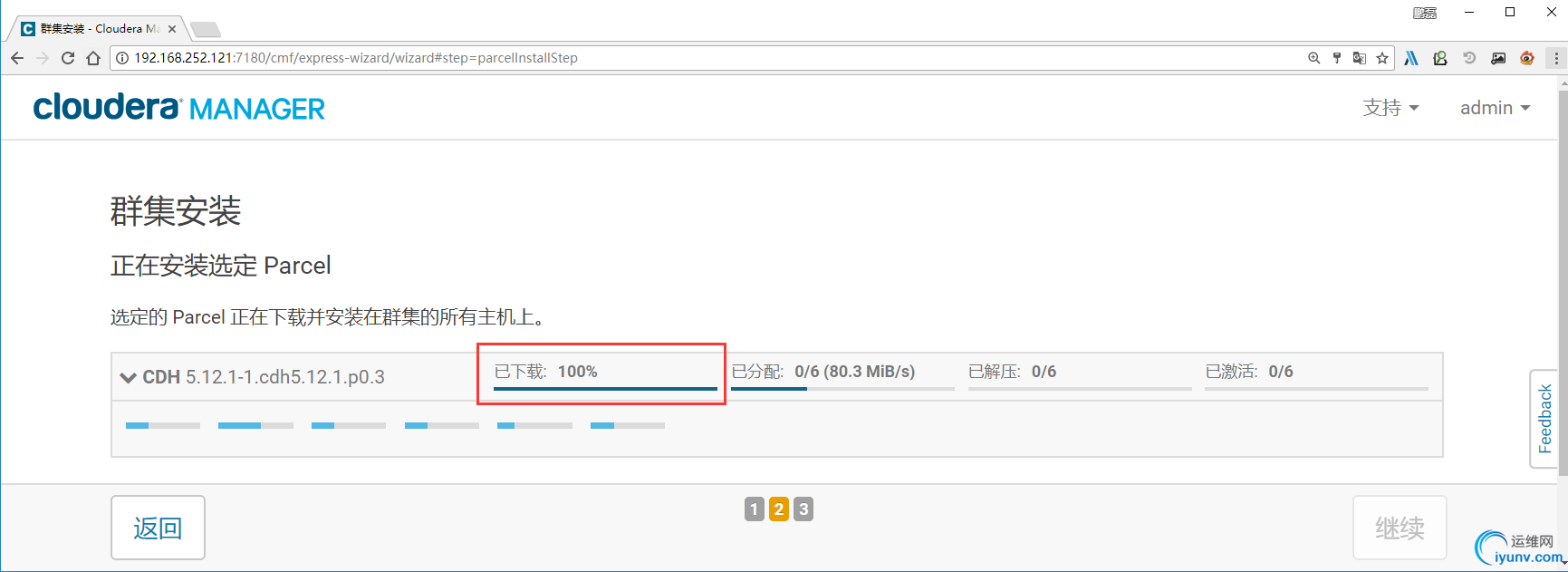Select the 群集安装 - Cloudera tab
The width and height of the screenshot is (1568, 572).
tap(98, 29)
